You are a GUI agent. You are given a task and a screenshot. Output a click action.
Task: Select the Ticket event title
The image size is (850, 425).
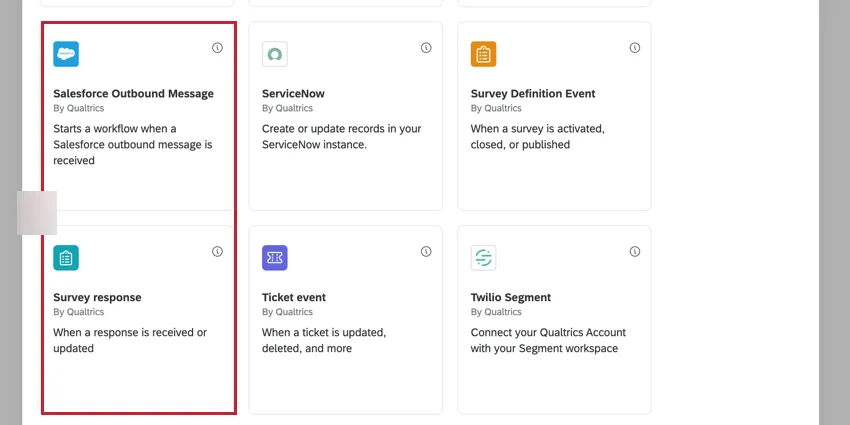click(294, 298)
